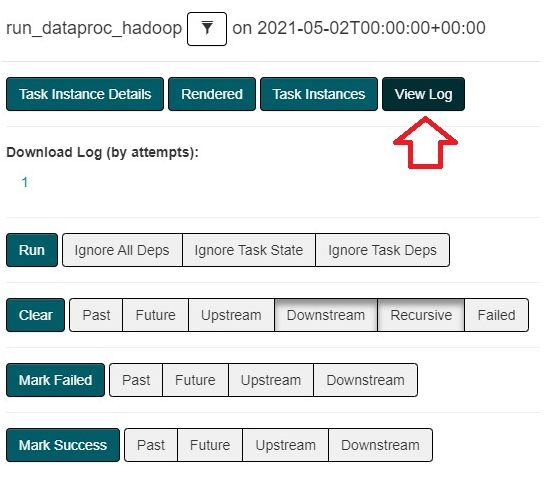This screenshot has width=546, height=478.
Task: Disable Recursive option in the Clear row
Action: click(421, 315)
